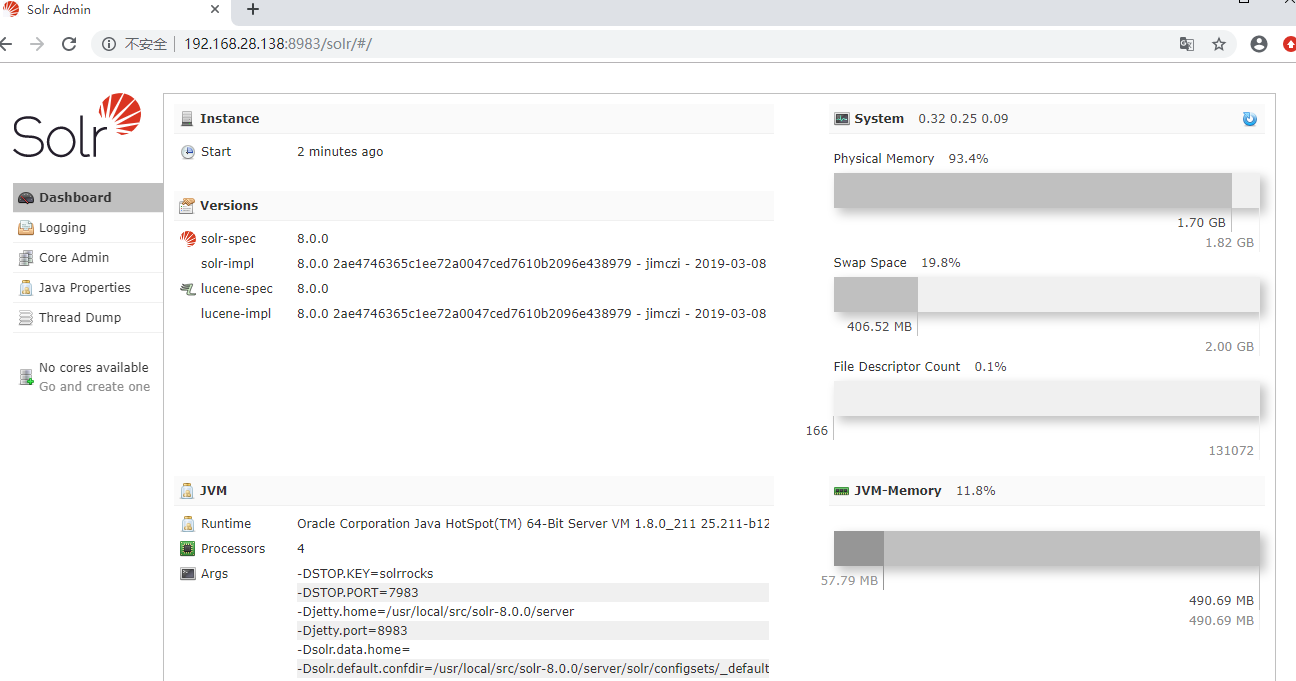The width and height of the screenshot is (1296, 681).
Task: Bookmark the page using the star icon
Action: tap(1219, 44)
